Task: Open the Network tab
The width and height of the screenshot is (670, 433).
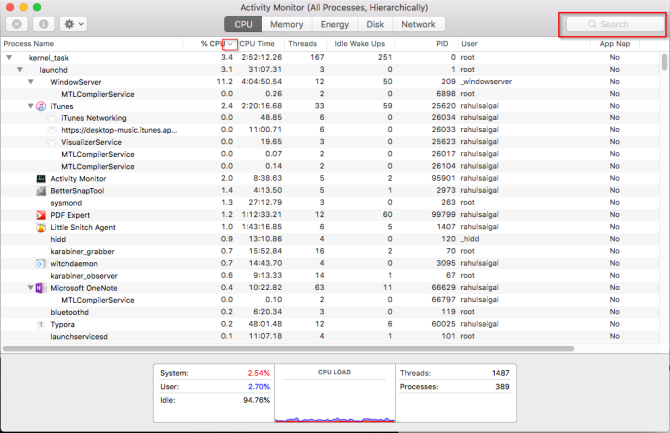Action: pyautogui.click(x=418, y=24)
